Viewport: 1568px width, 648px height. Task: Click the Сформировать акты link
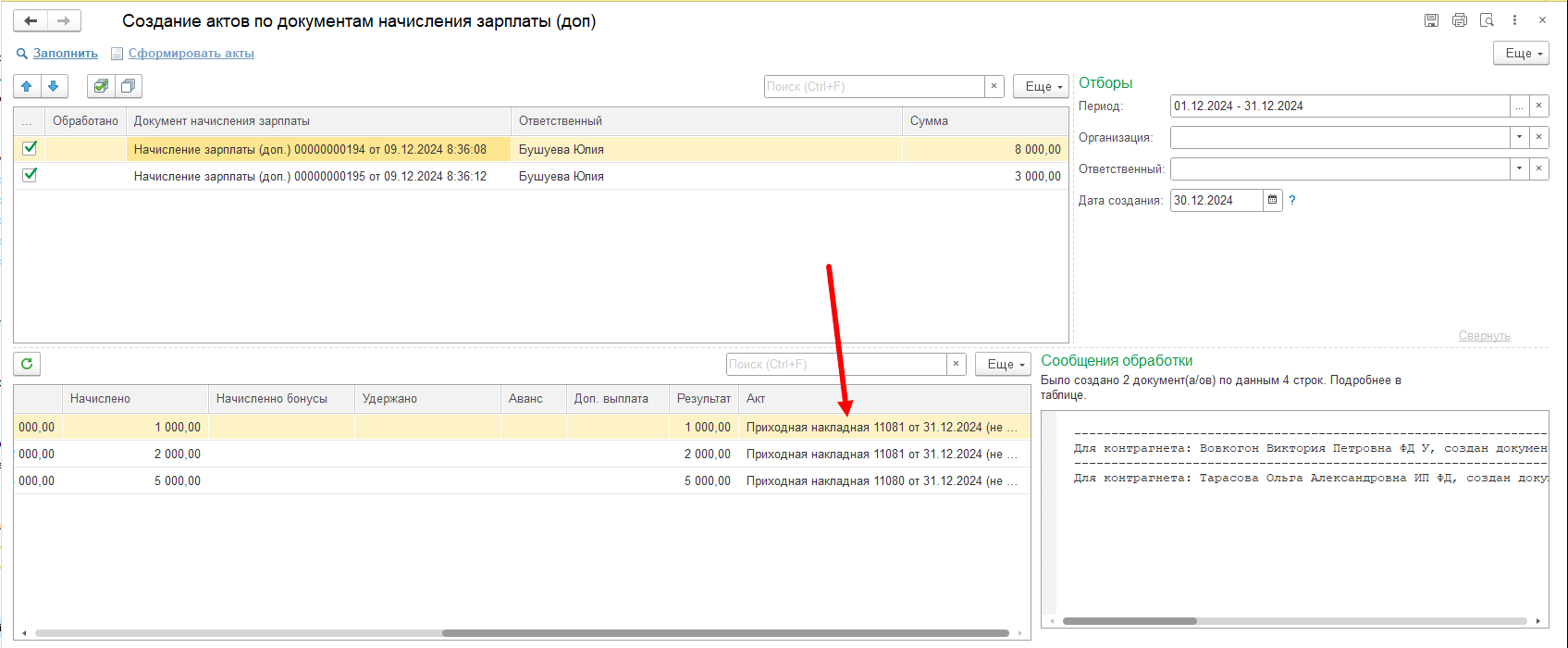[x=191, y=54]
